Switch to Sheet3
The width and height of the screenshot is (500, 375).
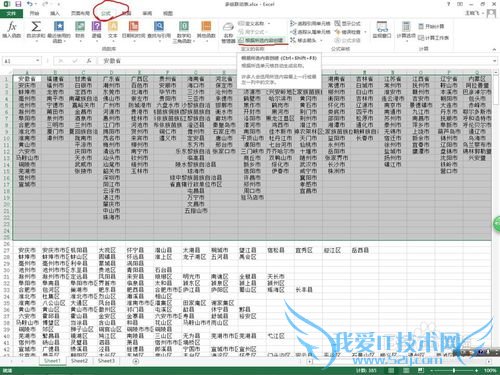coord(106,361)
